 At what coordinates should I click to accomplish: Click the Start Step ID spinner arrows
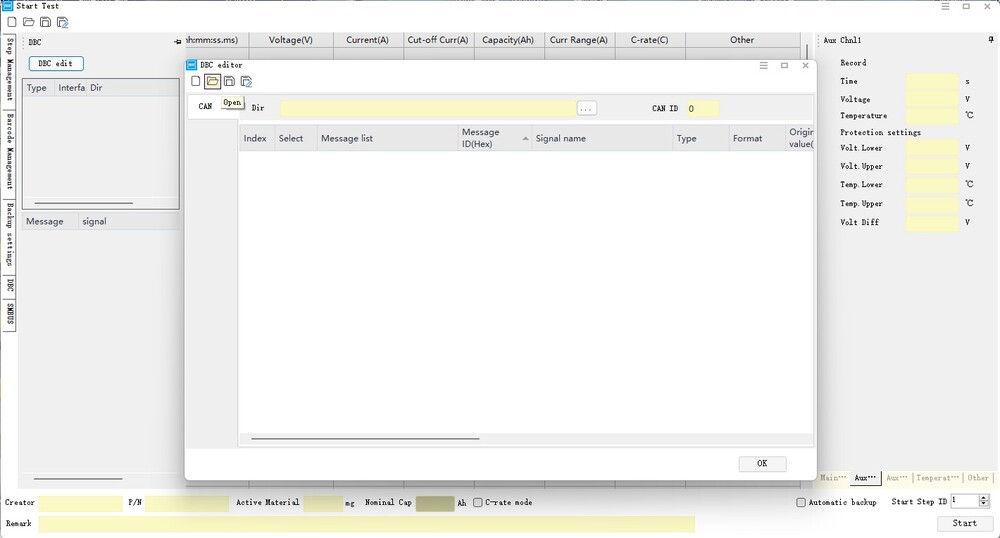[x=984, y=501]
